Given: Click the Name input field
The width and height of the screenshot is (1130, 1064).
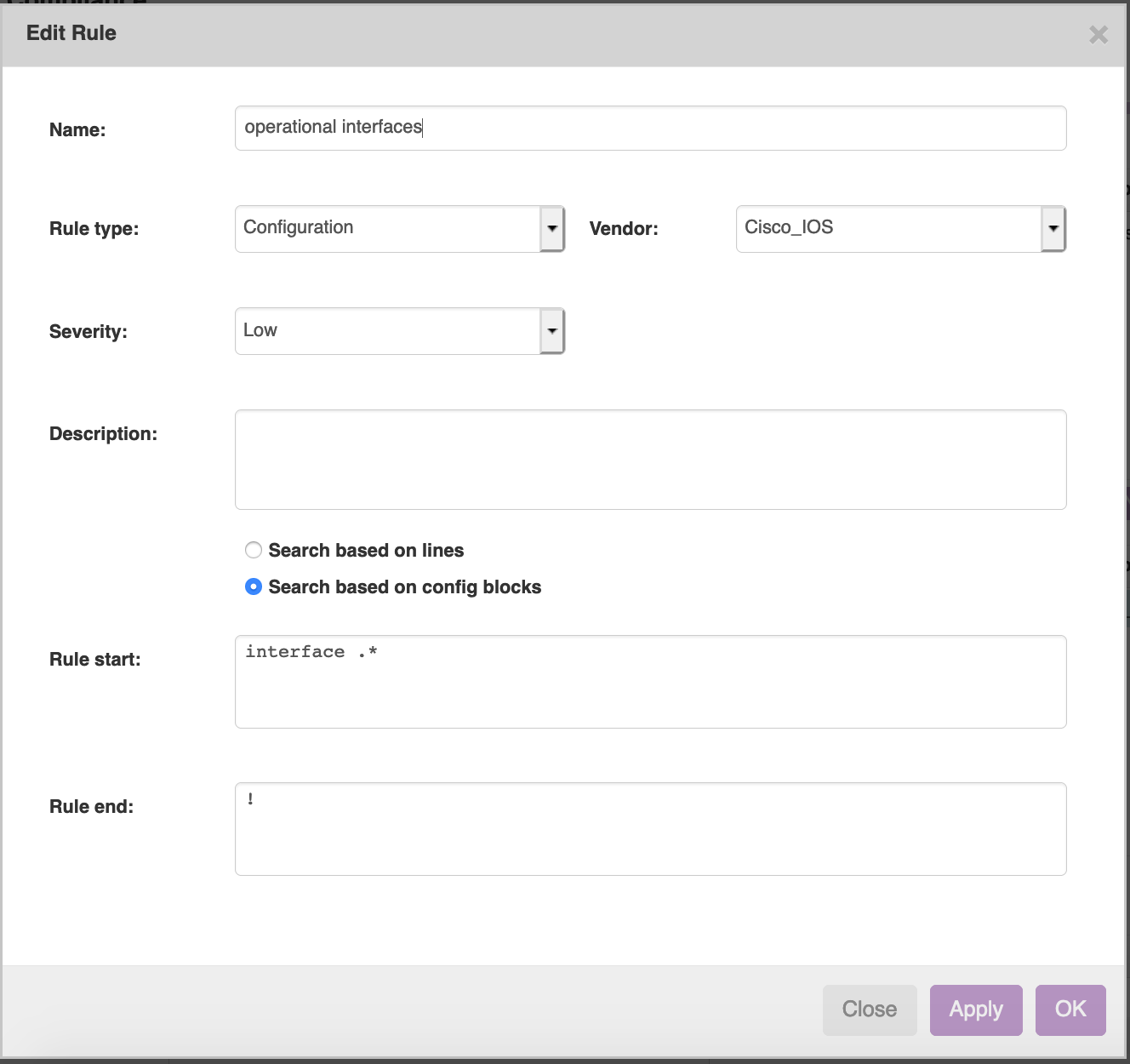Looking at the screenshot, I should [650, 128].
